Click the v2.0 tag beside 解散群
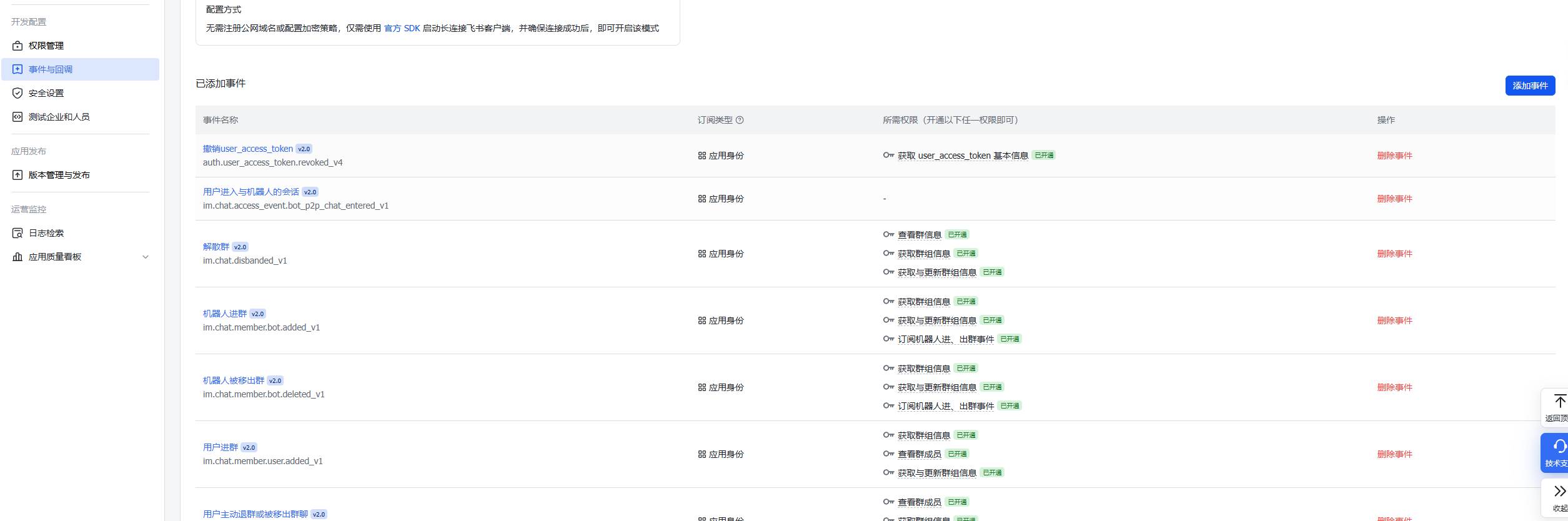 coord(241,247)
